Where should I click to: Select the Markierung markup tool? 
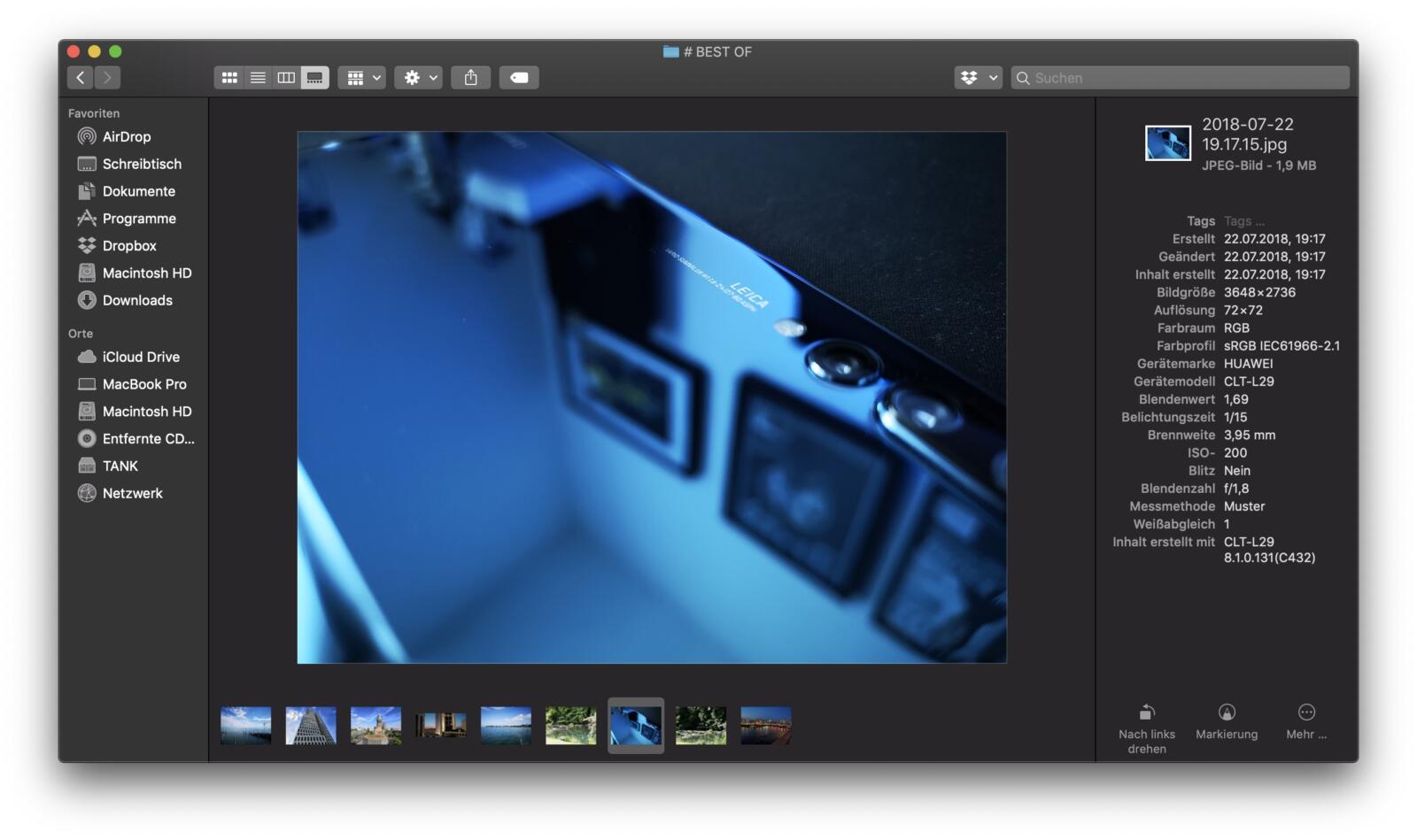click(1227, 719)
